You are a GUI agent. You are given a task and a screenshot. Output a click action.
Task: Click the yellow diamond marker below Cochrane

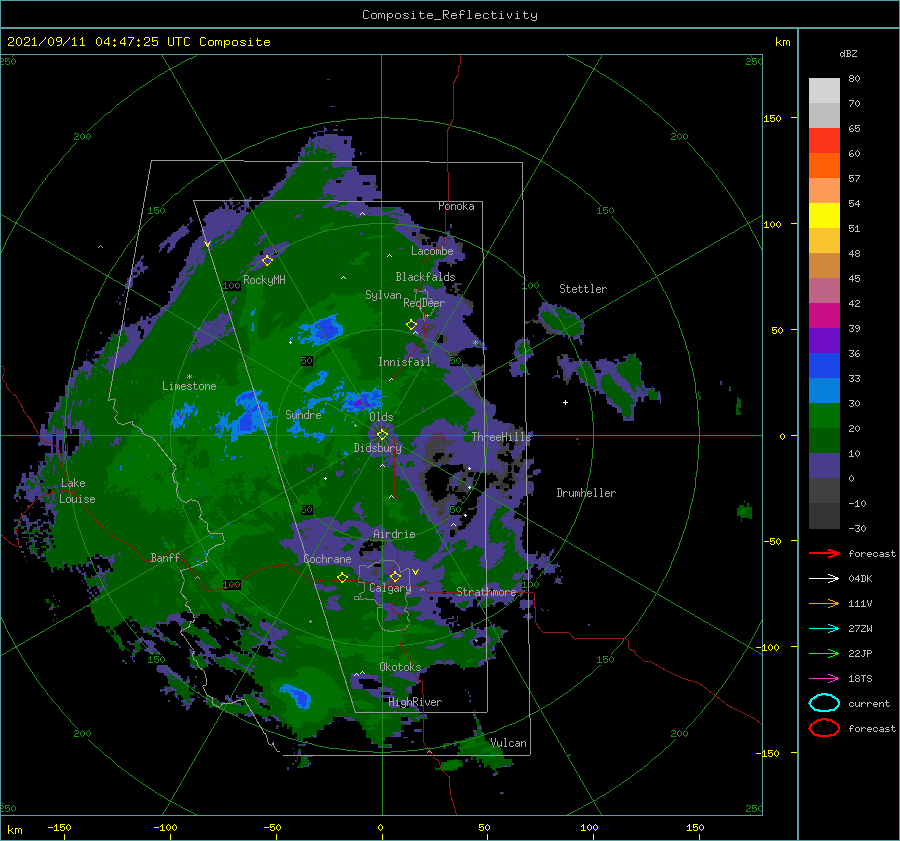pyautogui.click(x=342, y=578)
